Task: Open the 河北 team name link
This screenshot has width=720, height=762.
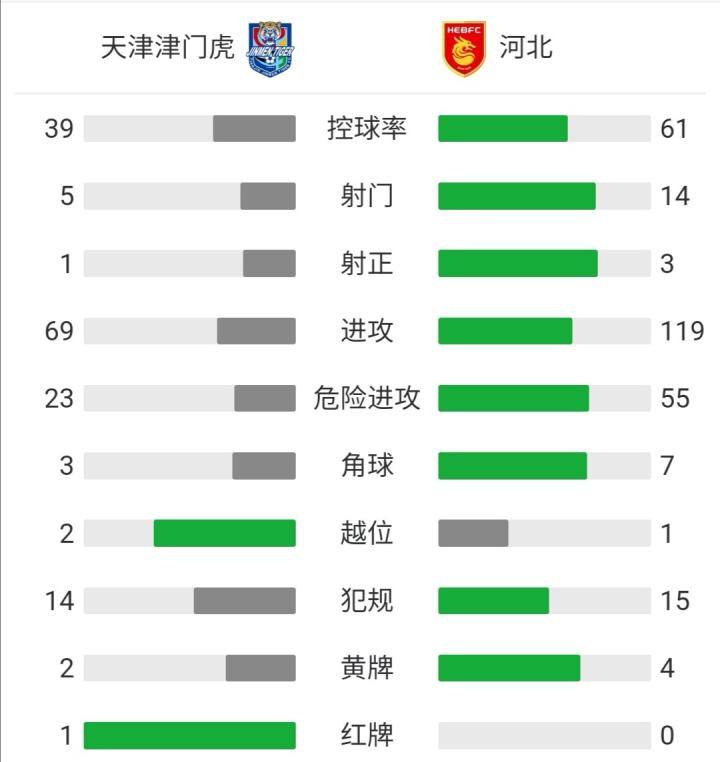Action: coord(526,48)
